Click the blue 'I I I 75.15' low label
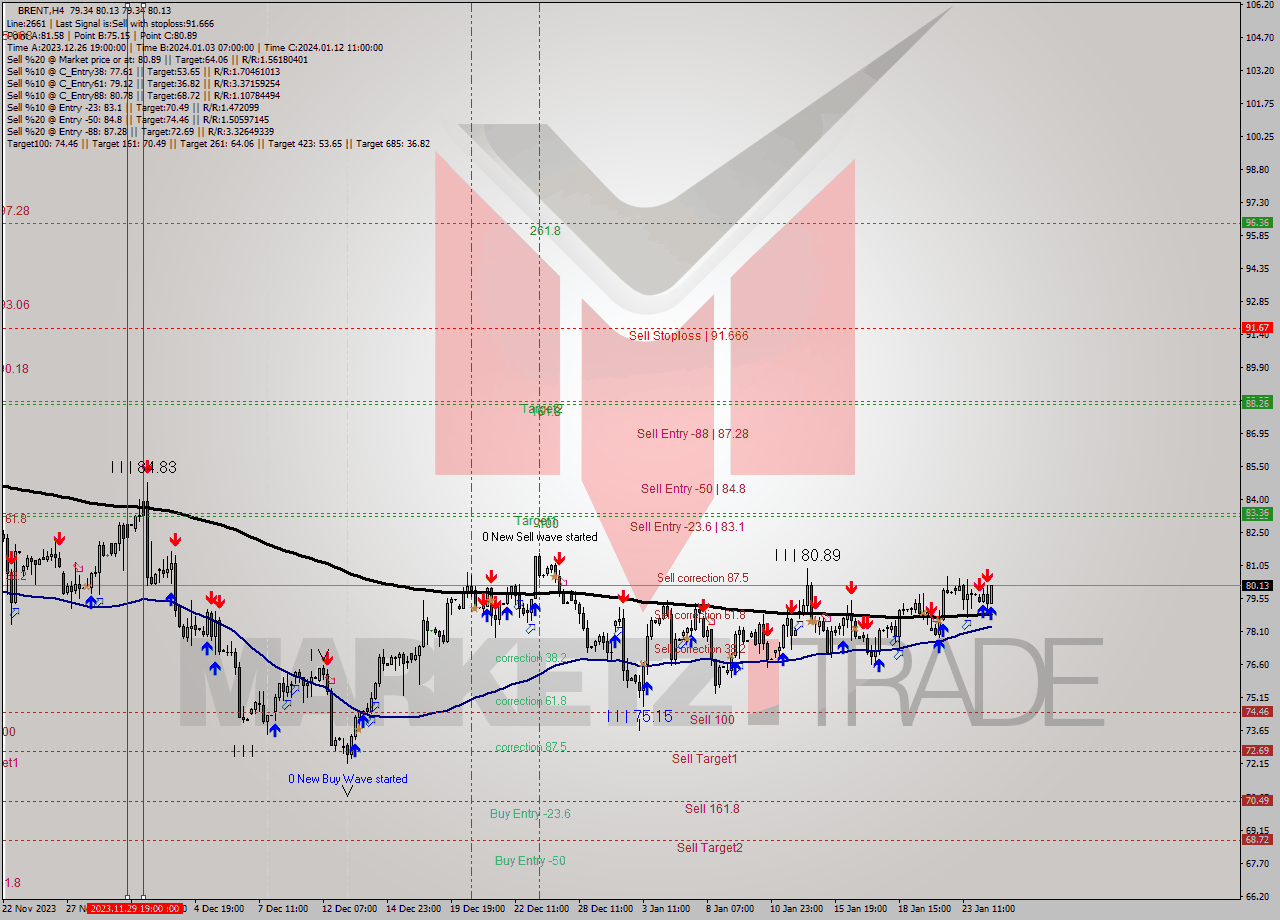 click(639, 717)
